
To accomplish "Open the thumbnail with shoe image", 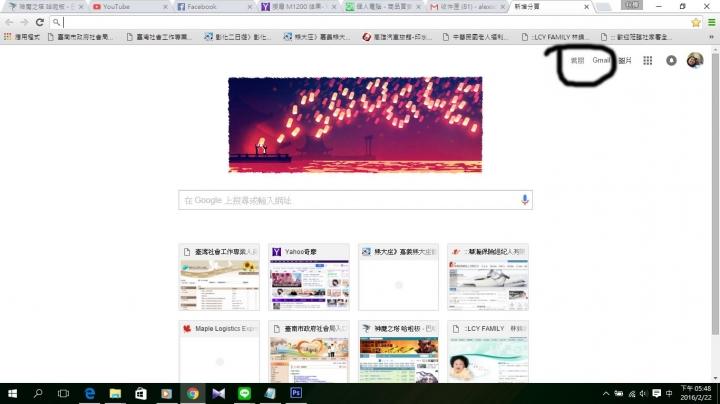I will tap(488, 277).
